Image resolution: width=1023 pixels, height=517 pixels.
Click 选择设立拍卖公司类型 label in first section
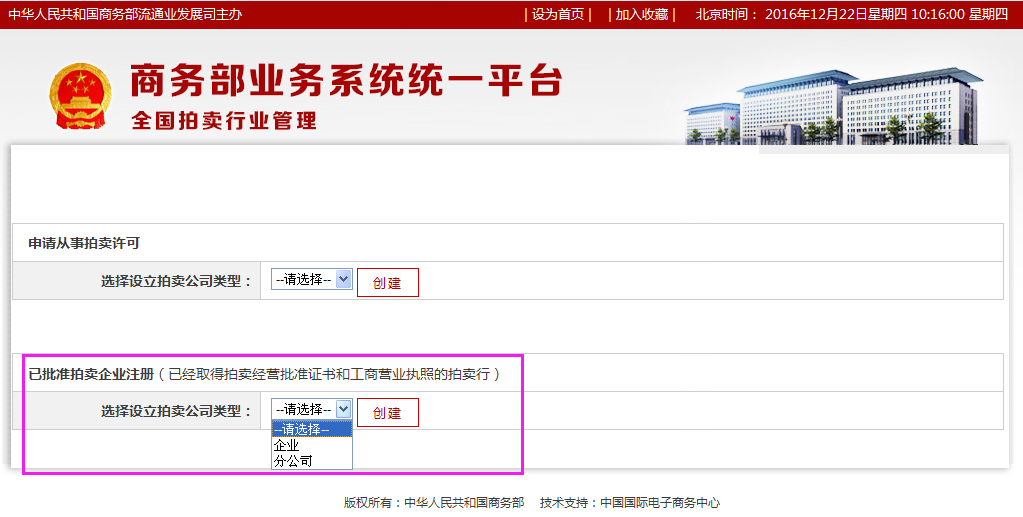tap(176, 281)
